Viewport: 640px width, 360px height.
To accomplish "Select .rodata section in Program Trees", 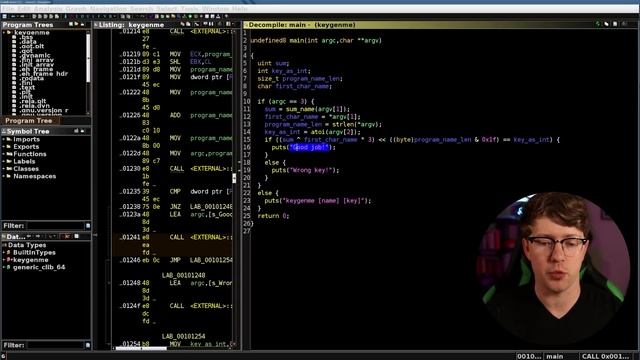I will tap(31, 78).
